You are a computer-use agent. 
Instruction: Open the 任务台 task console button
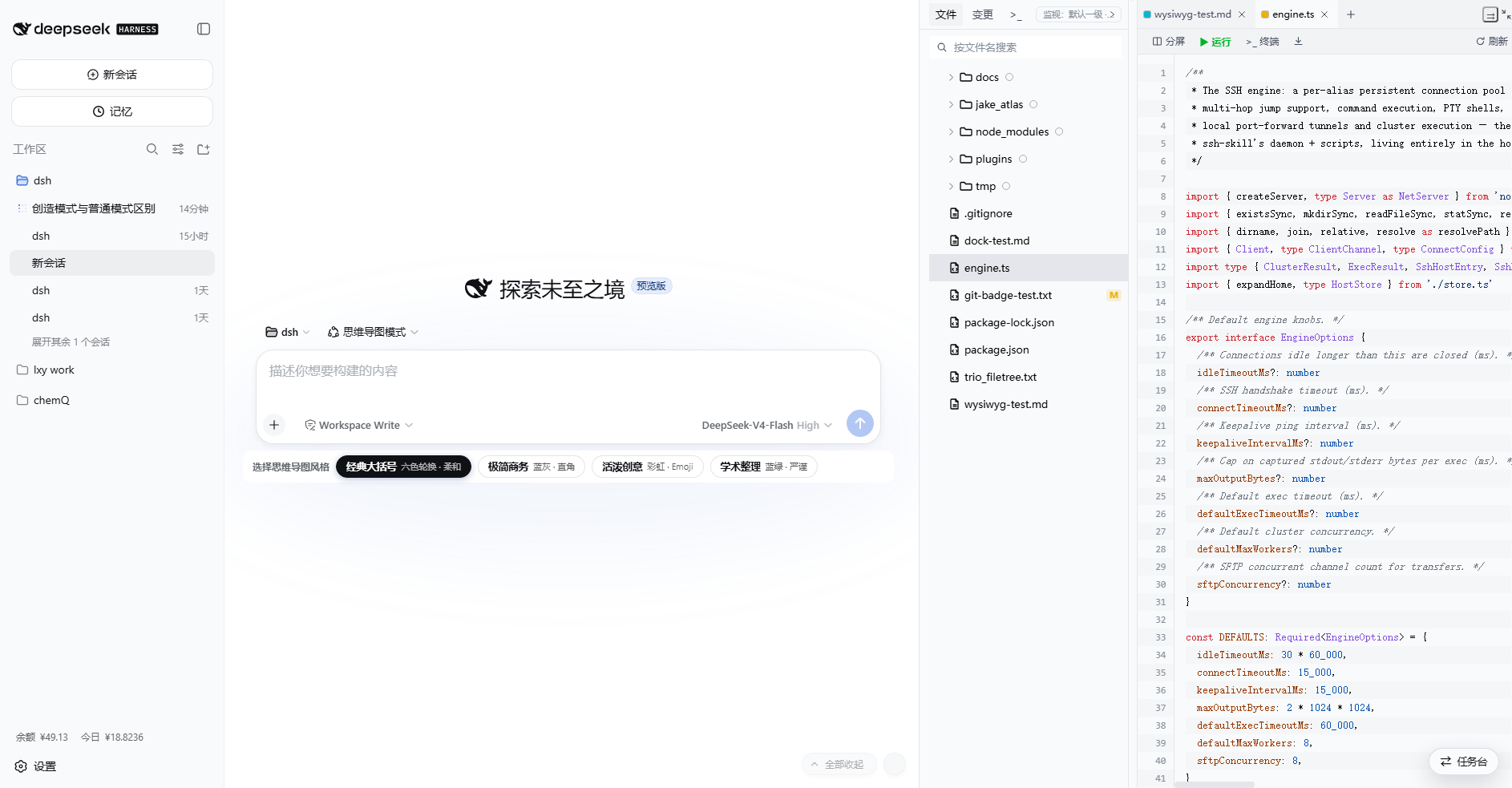click(x=1464, y=762)
